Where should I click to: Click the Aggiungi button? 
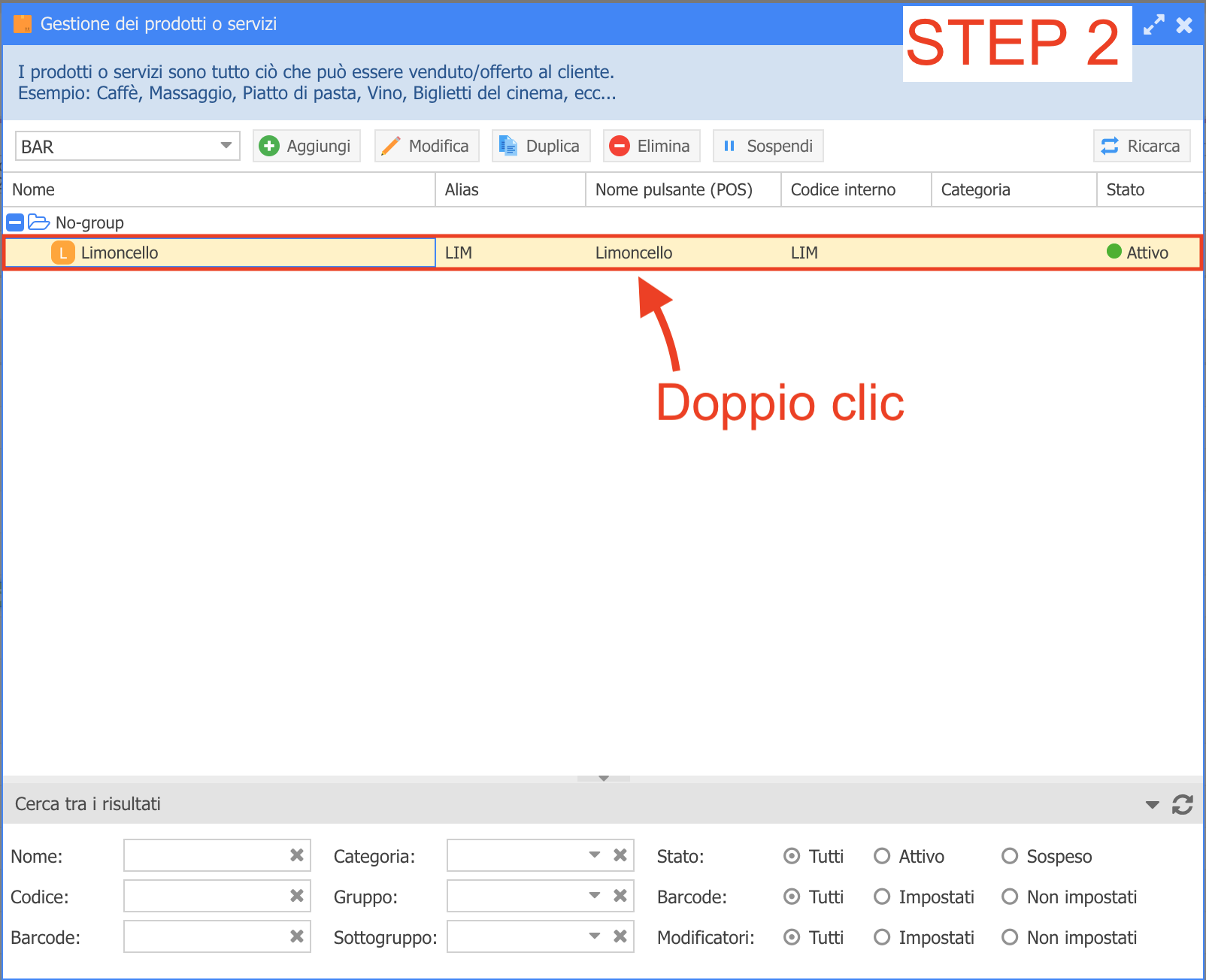(x=307, y=146)
